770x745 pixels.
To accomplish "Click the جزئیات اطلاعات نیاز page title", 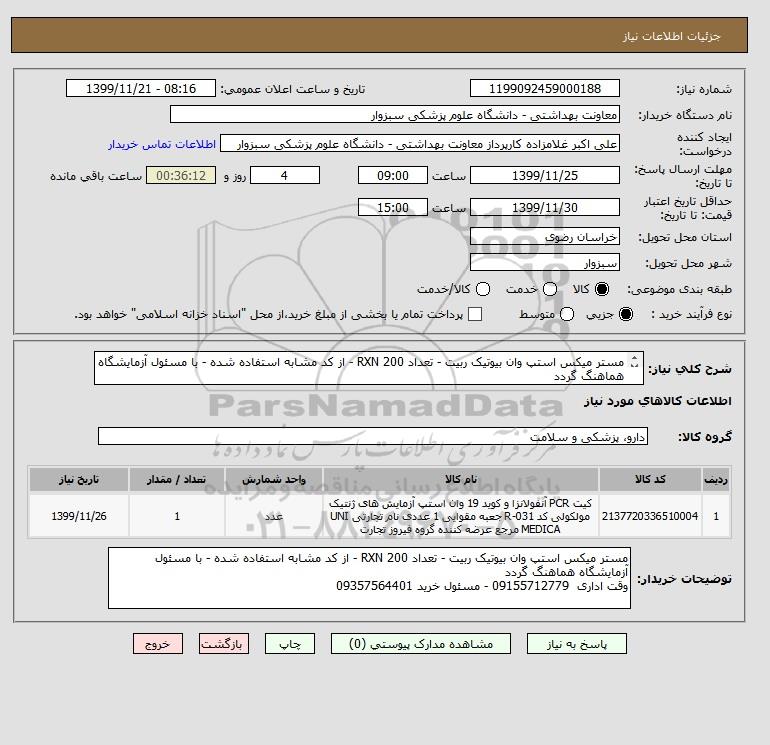I will pos(671,36).
